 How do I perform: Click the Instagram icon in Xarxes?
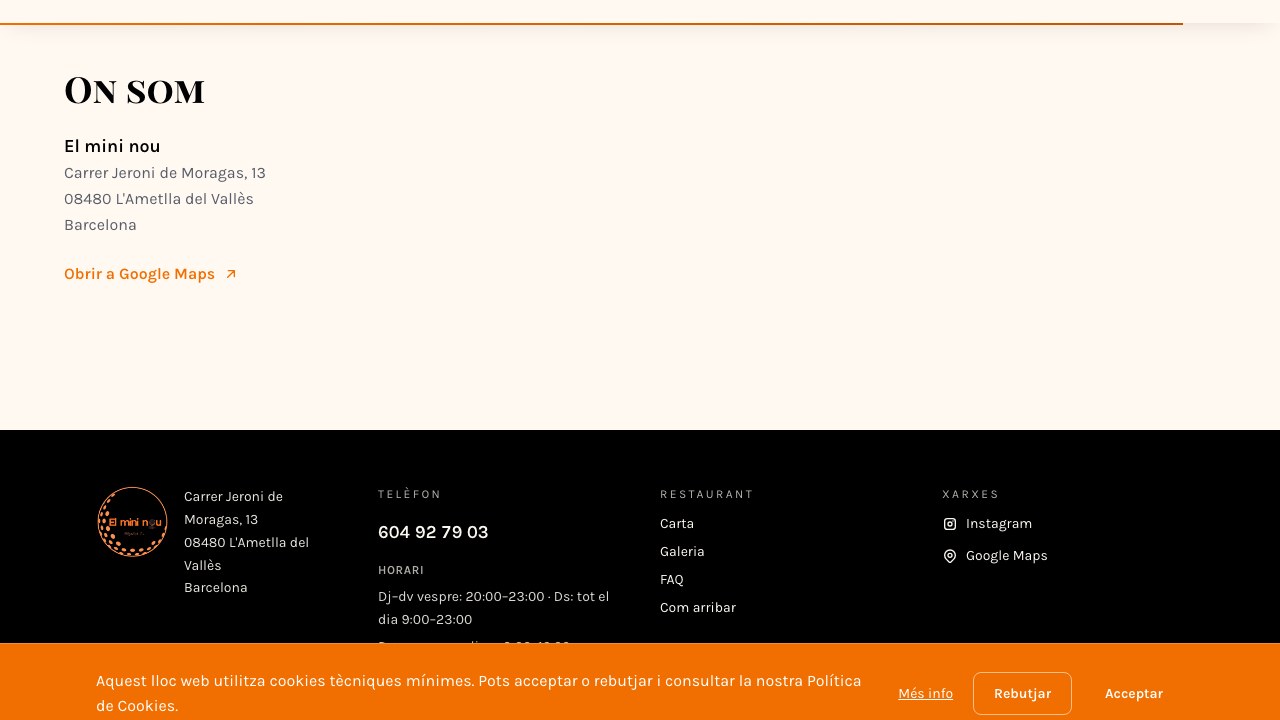tap(950, 524)
